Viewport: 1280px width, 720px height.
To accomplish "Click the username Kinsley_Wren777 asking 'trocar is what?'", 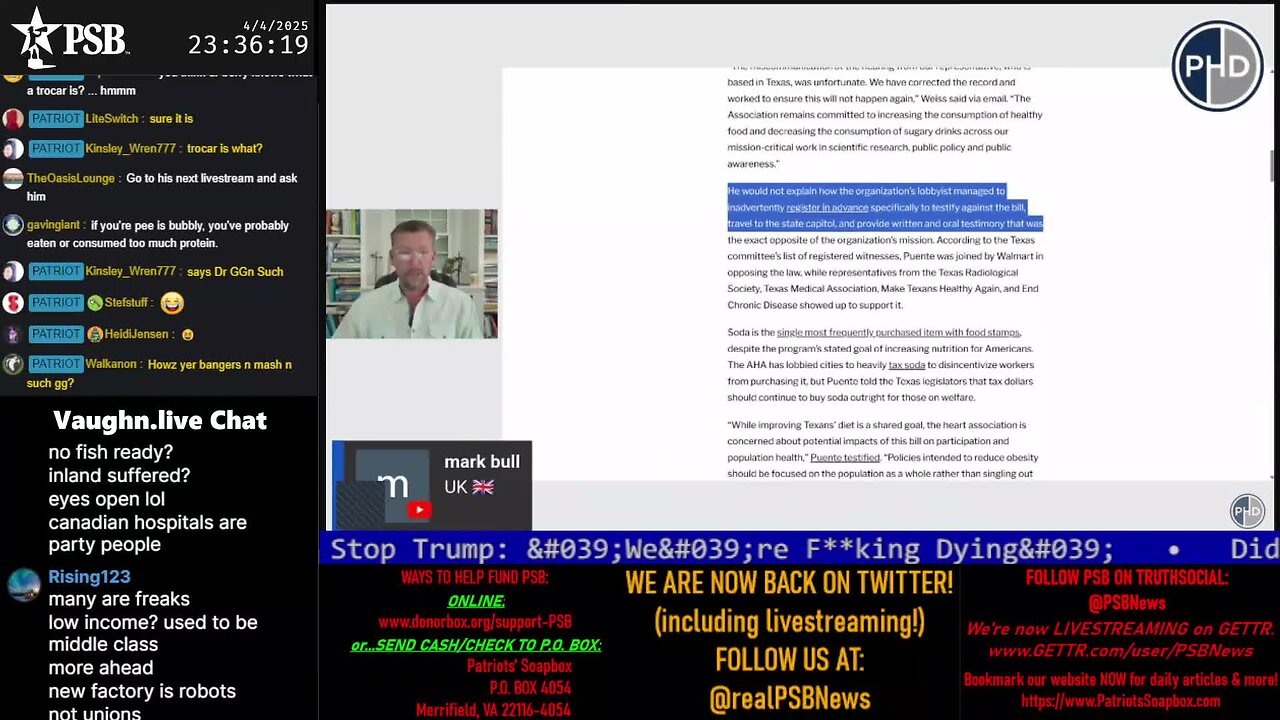I will (x=130, y=148).
